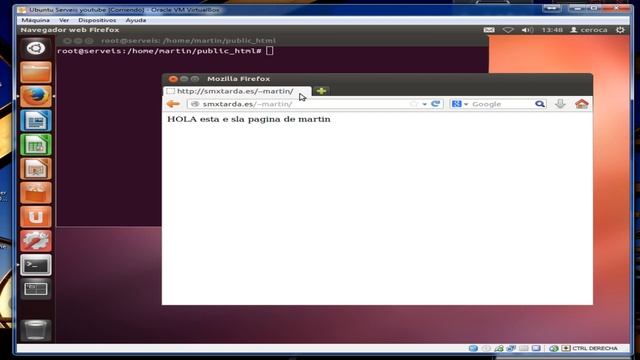
Task: Click the terminal command prompt line
Action: pos(165,51)
